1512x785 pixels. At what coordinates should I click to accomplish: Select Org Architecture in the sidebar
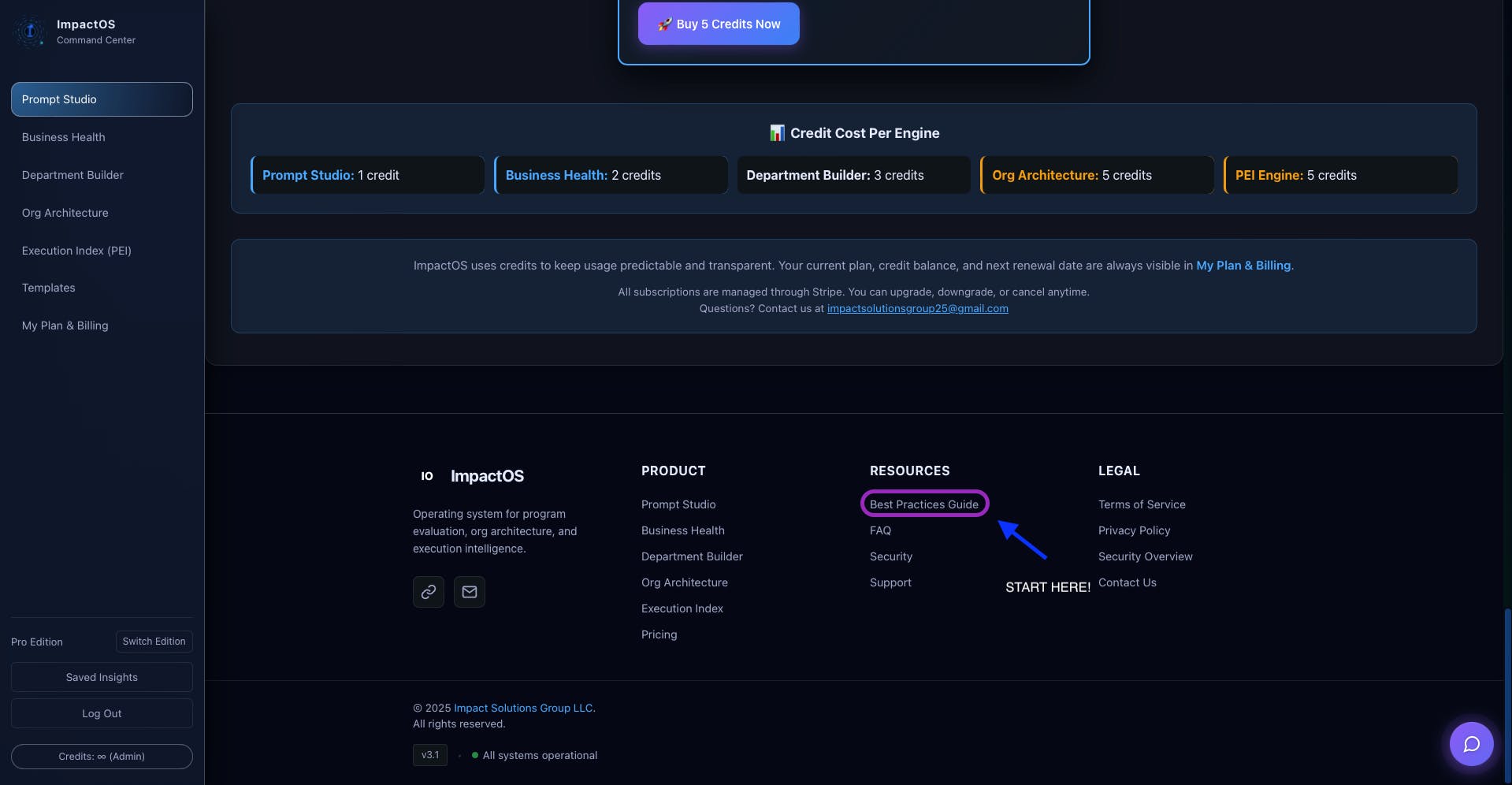click(102, 213)
